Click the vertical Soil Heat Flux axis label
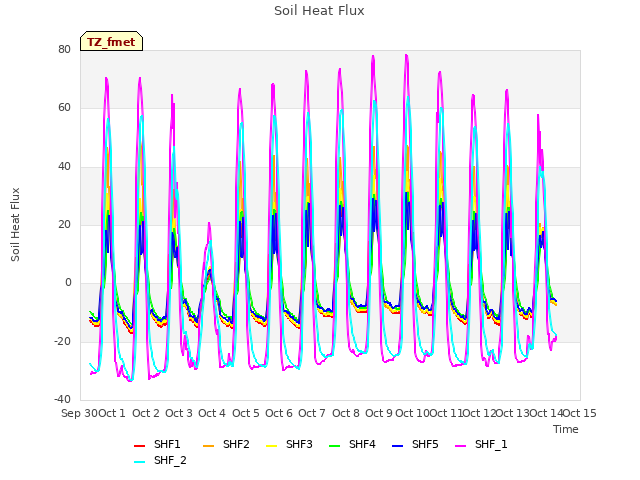The image size is (640, 480). click(15, 224)
